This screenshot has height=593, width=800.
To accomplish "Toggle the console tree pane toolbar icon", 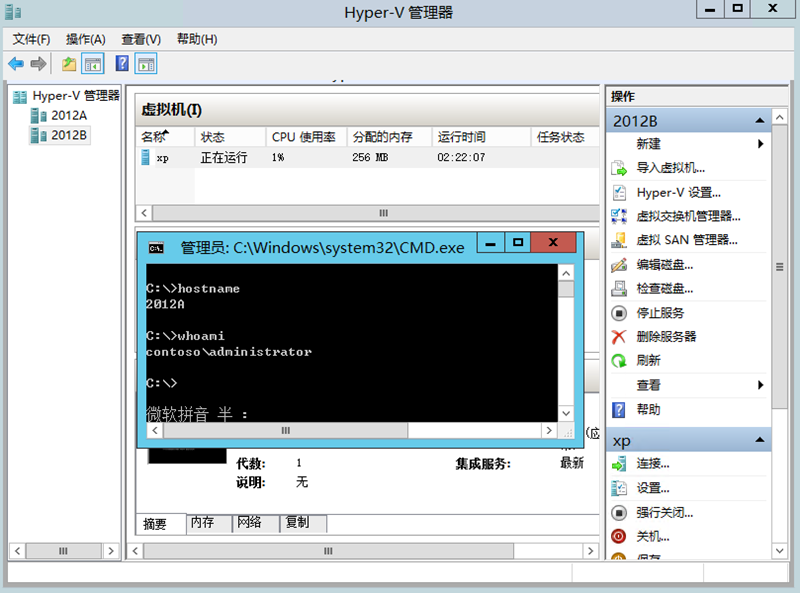I will [x=93, y=64].
